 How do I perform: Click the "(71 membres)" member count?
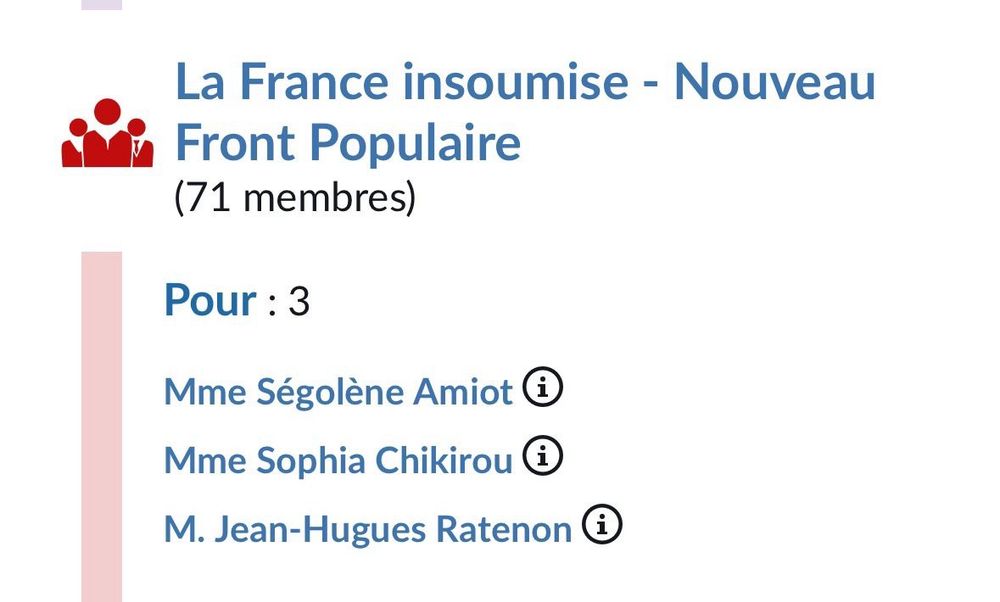(295, 197)
